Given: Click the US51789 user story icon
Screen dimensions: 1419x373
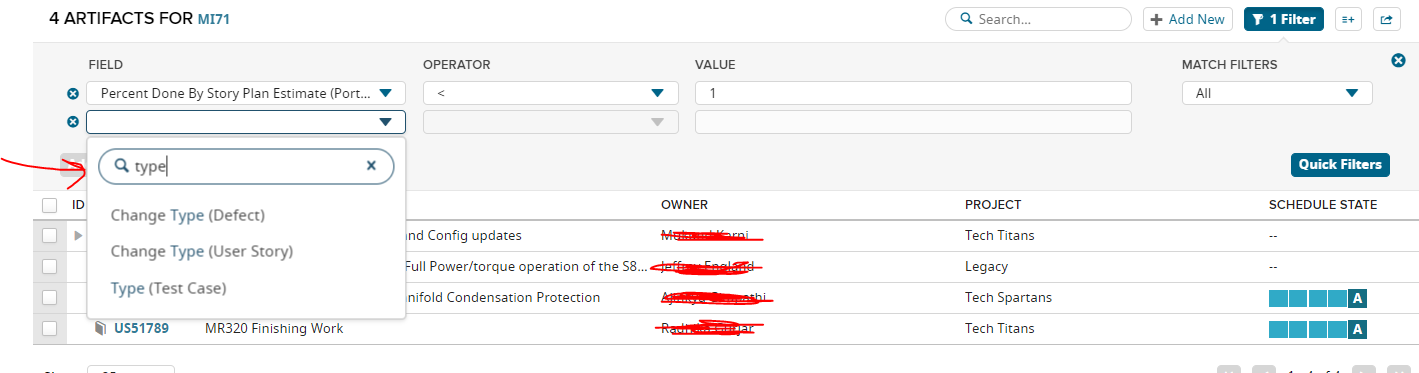Looking at the screenshot, I should (99, 328).
